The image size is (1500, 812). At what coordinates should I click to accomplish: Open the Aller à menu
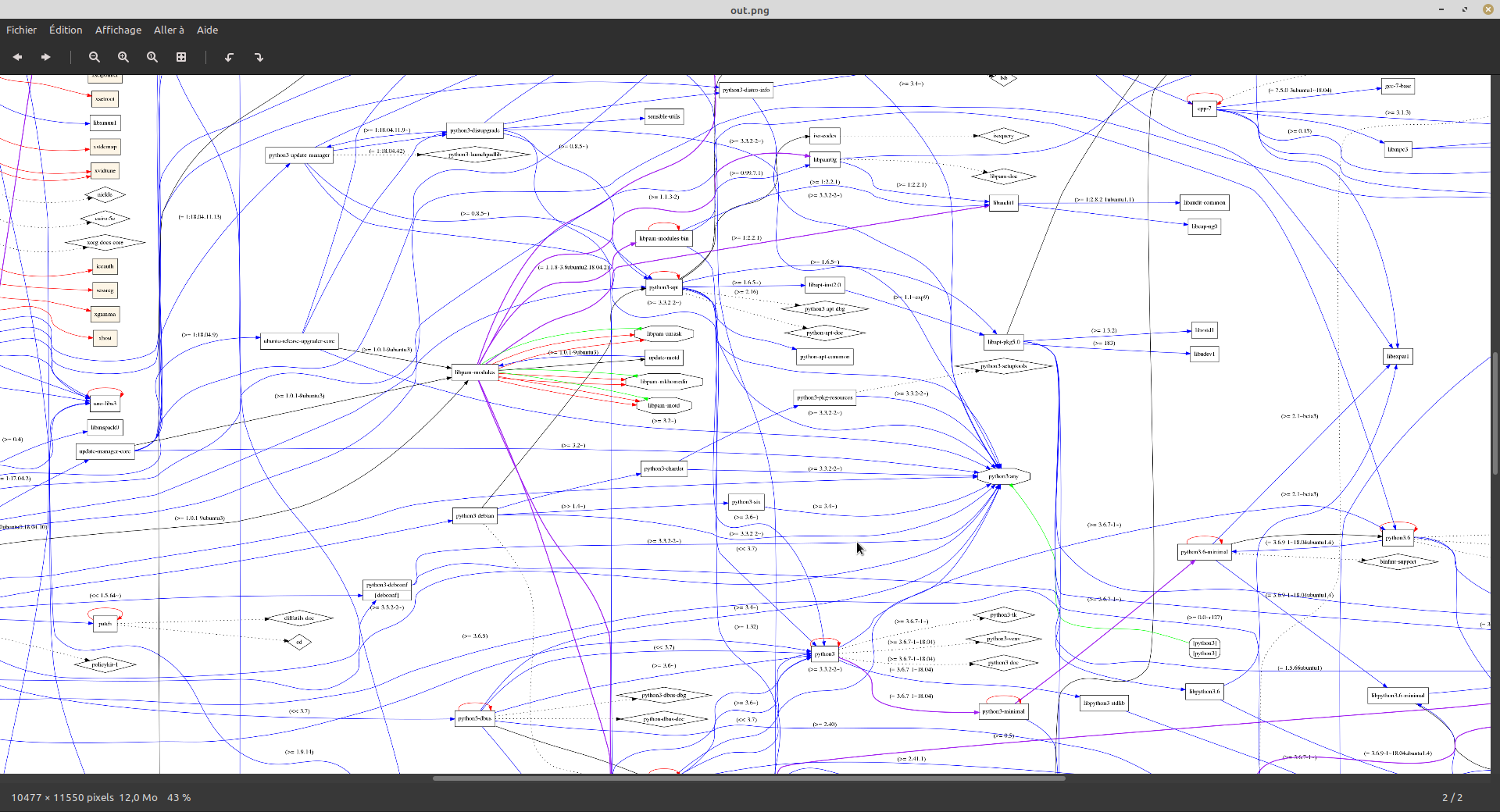[x=169, y=30]
